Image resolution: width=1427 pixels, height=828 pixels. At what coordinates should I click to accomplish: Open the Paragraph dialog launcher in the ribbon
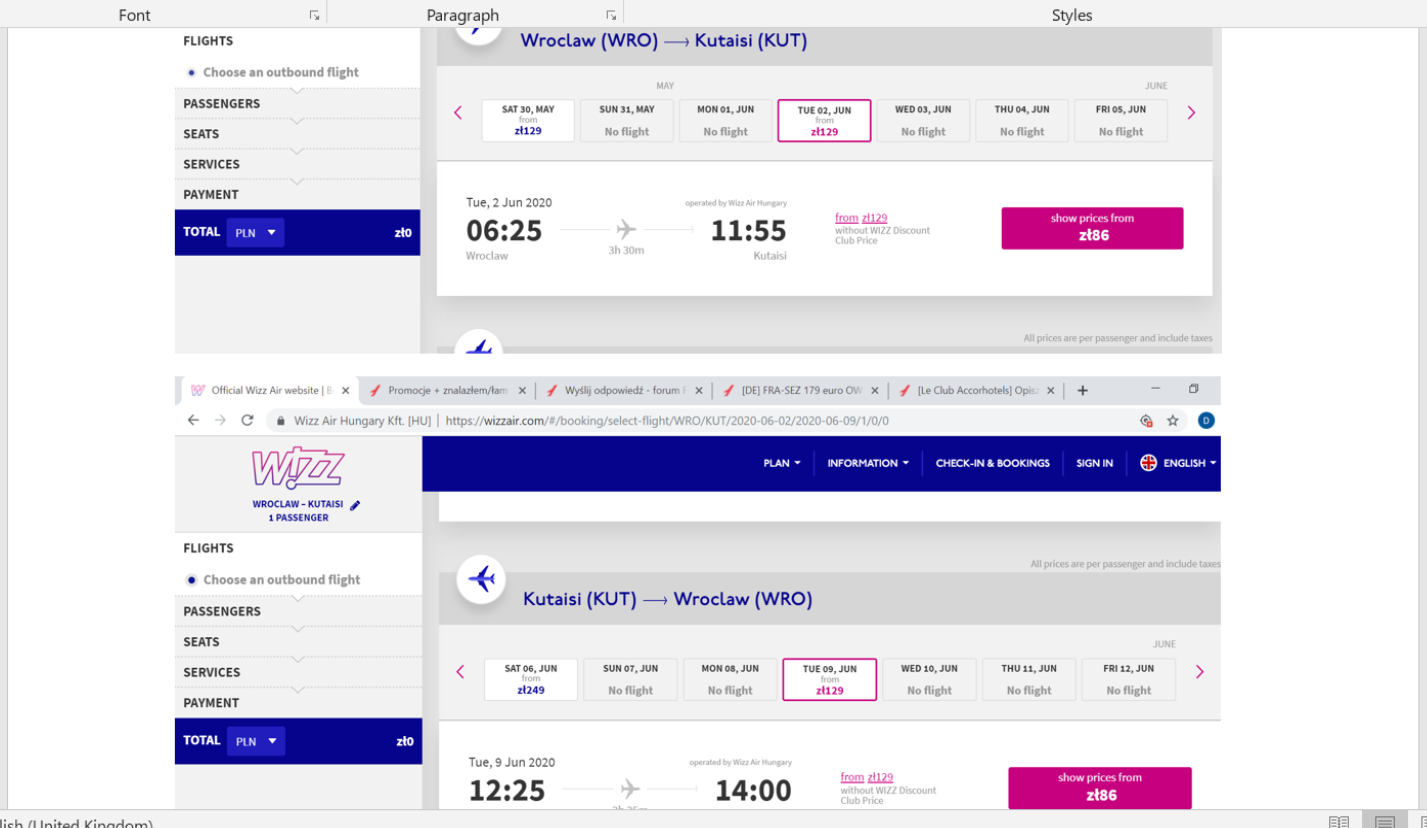point(611,15)
